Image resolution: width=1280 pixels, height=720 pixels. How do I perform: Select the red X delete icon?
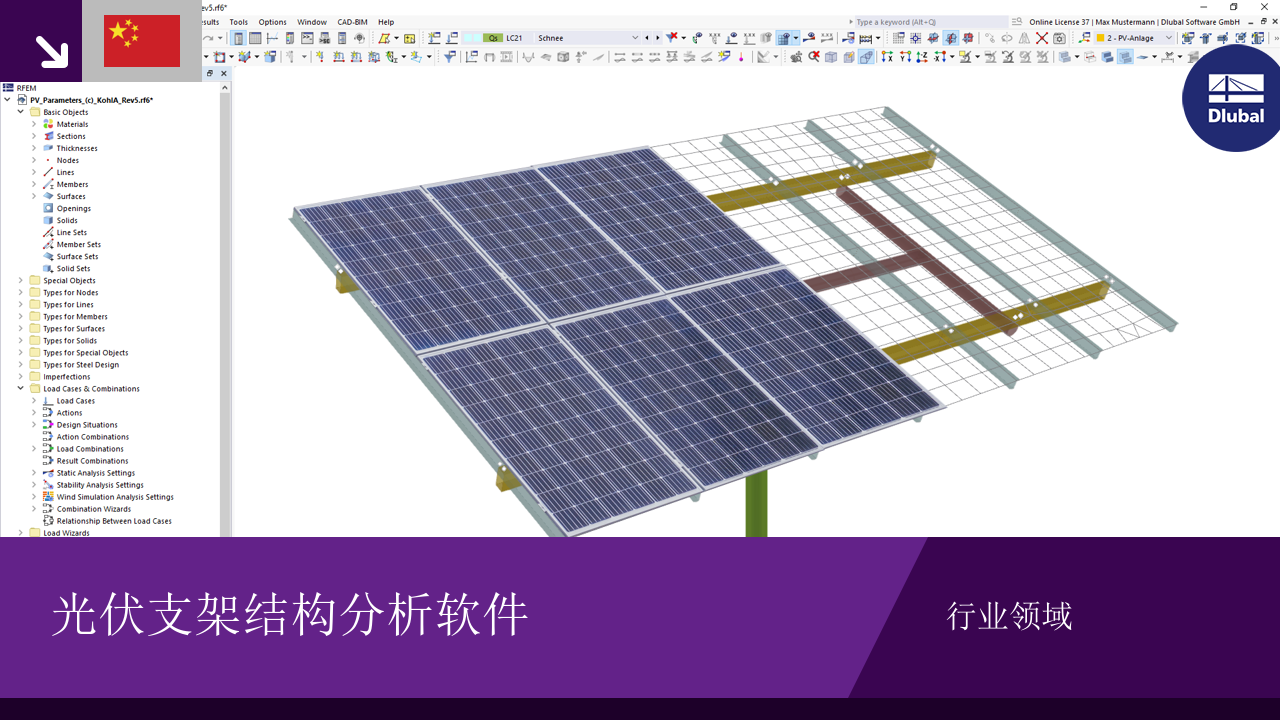(x=1042, y=38)
